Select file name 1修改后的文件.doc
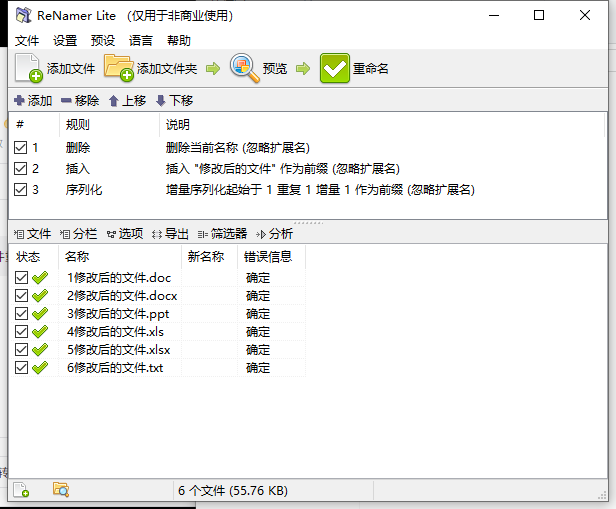616x509 pixels. point(119,278)
